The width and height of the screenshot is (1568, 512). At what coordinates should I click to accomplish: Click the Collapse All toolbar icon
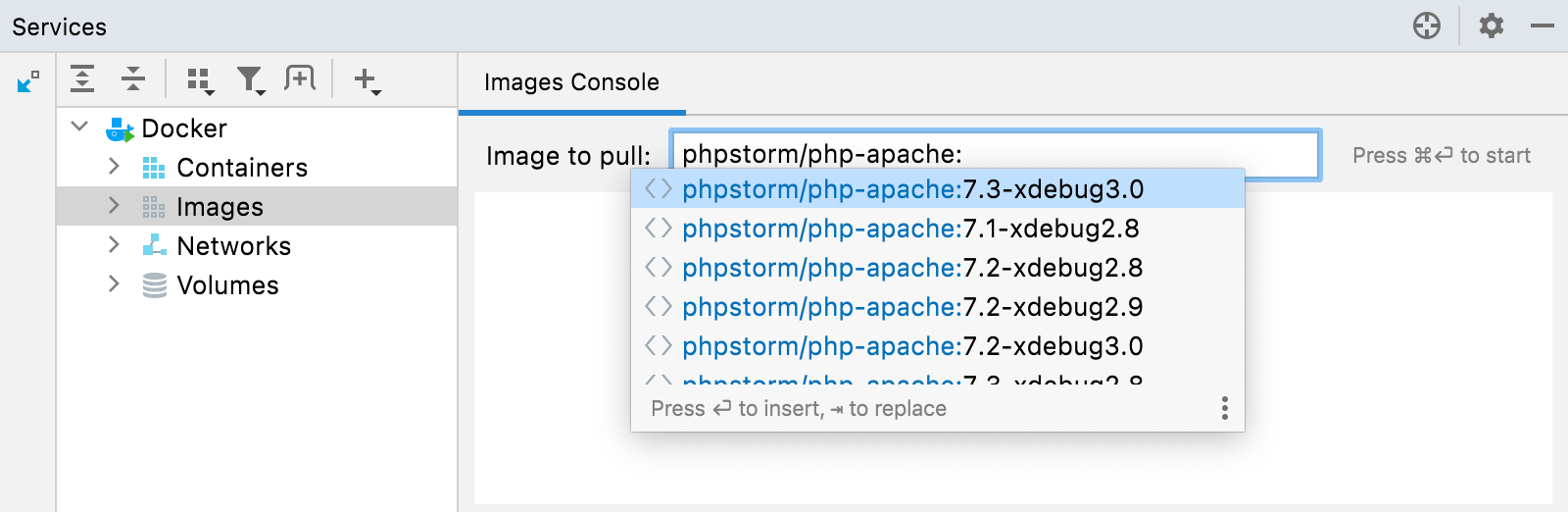click(133, 78)
